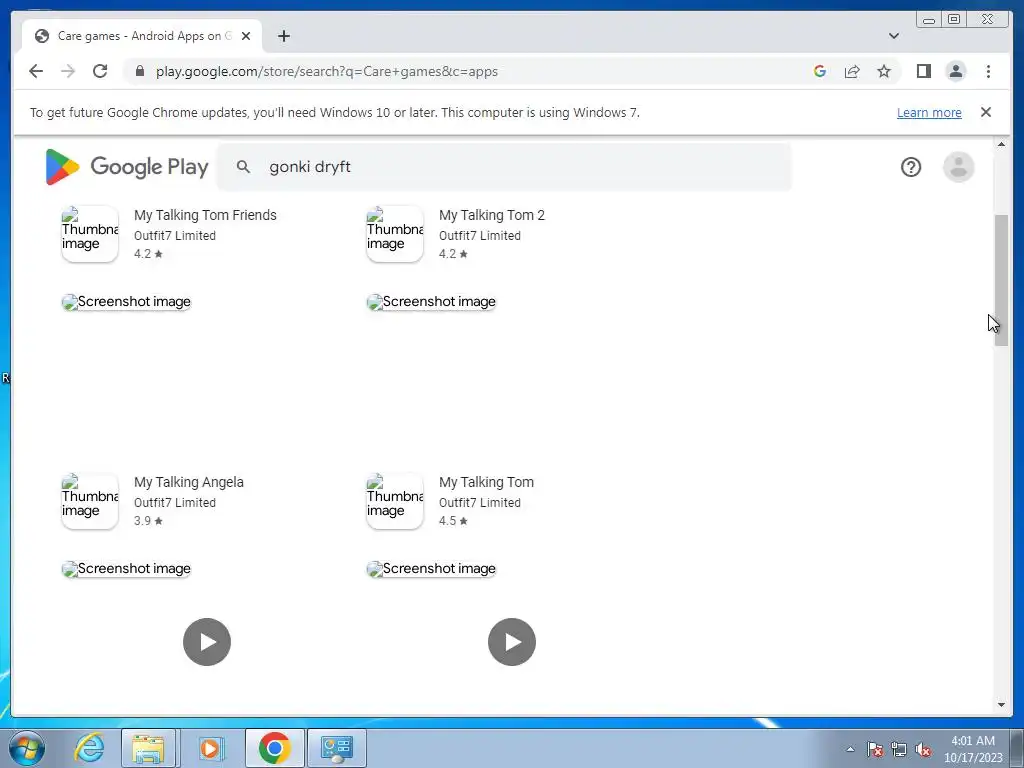Open the My Talking Angela app
Screen dimensions: 1024x768
click(189, 482)
